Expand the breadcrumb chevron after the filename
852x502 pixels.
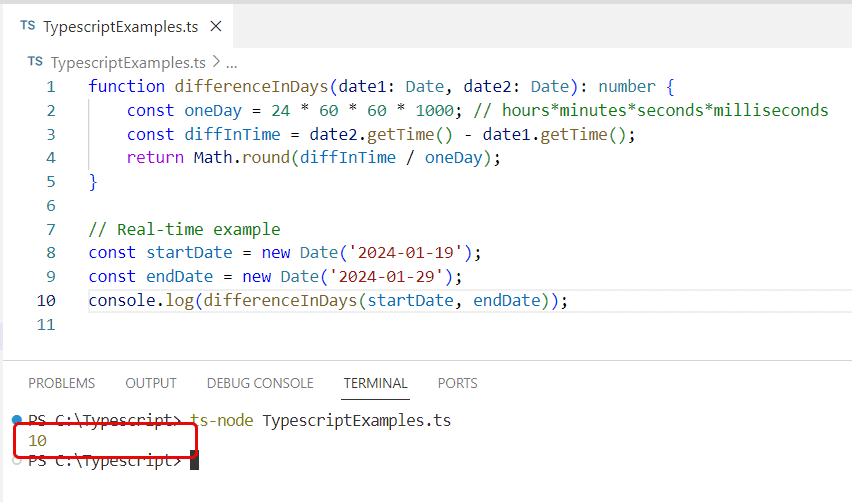[x=216, y=62]
